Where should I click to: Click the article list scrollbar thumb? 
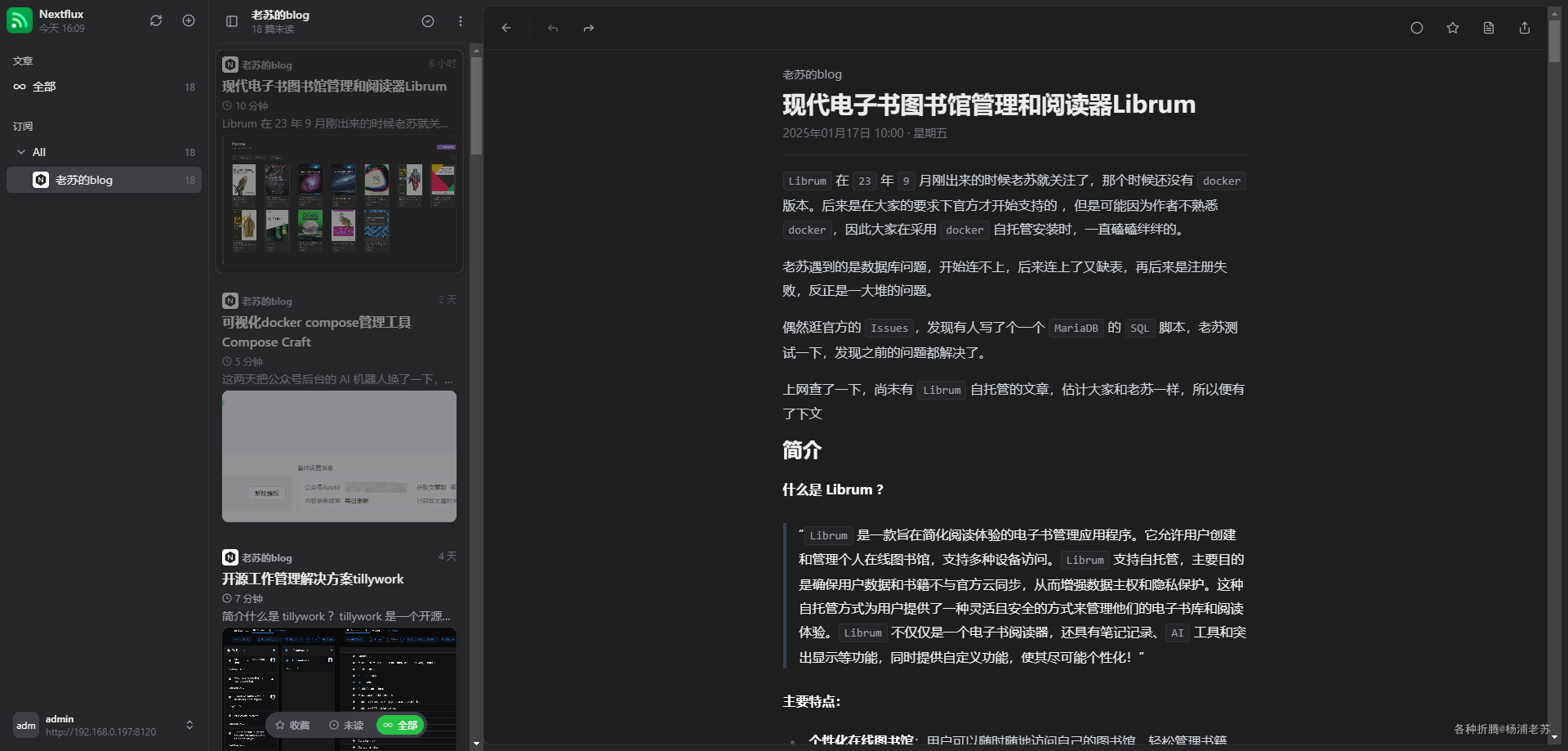click(x=476, y=105)
